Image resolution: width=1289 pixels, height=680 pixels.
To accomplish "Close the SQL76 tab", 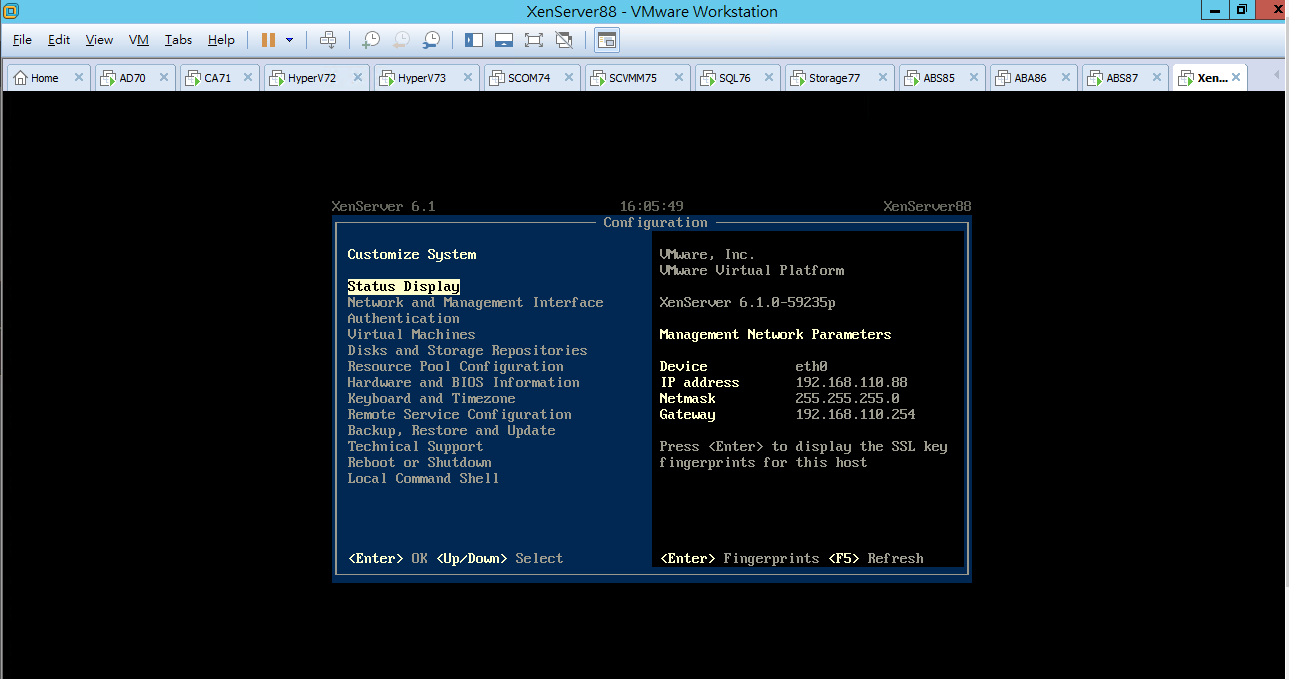I will coord(769,78).
